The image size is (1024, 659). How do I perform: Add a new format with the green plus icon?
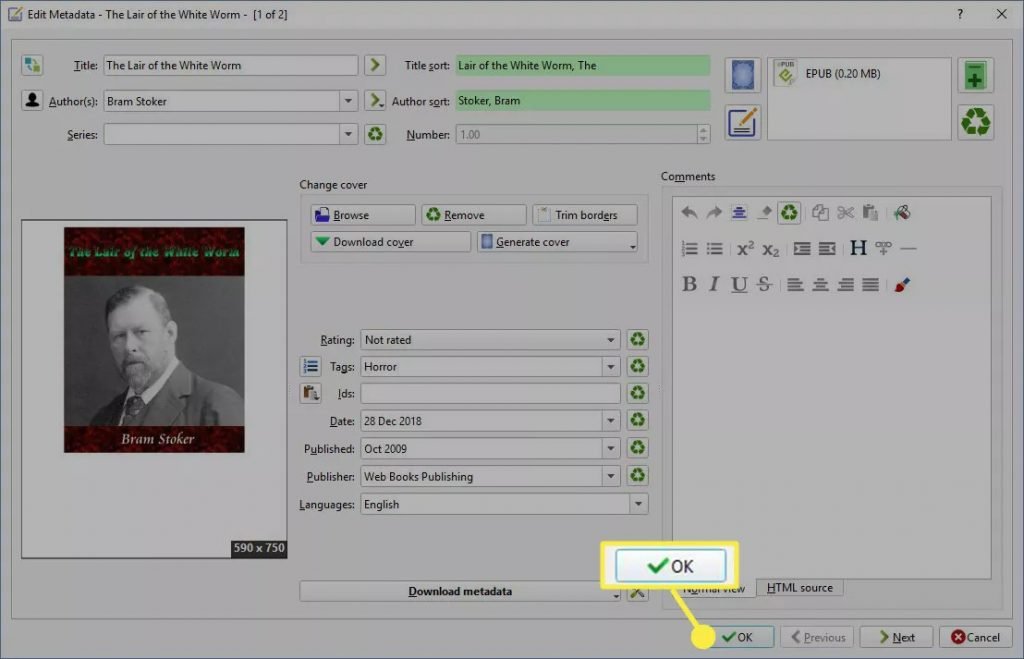pos(975,74)
